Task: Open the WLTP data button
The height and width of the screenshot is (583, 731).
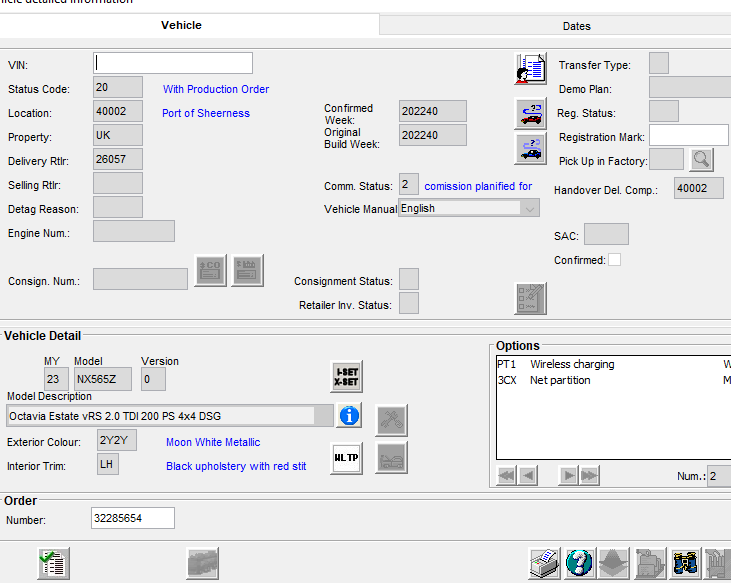Action: (346, 458)
